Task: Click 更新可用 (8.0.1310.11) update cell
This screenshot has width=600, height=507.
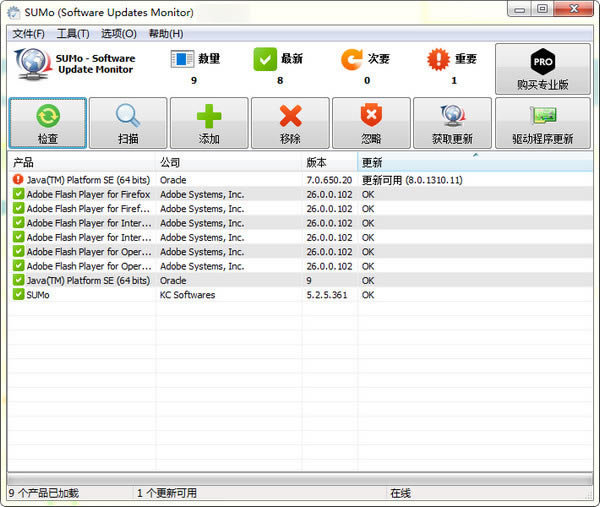Action: click(412, 180)
